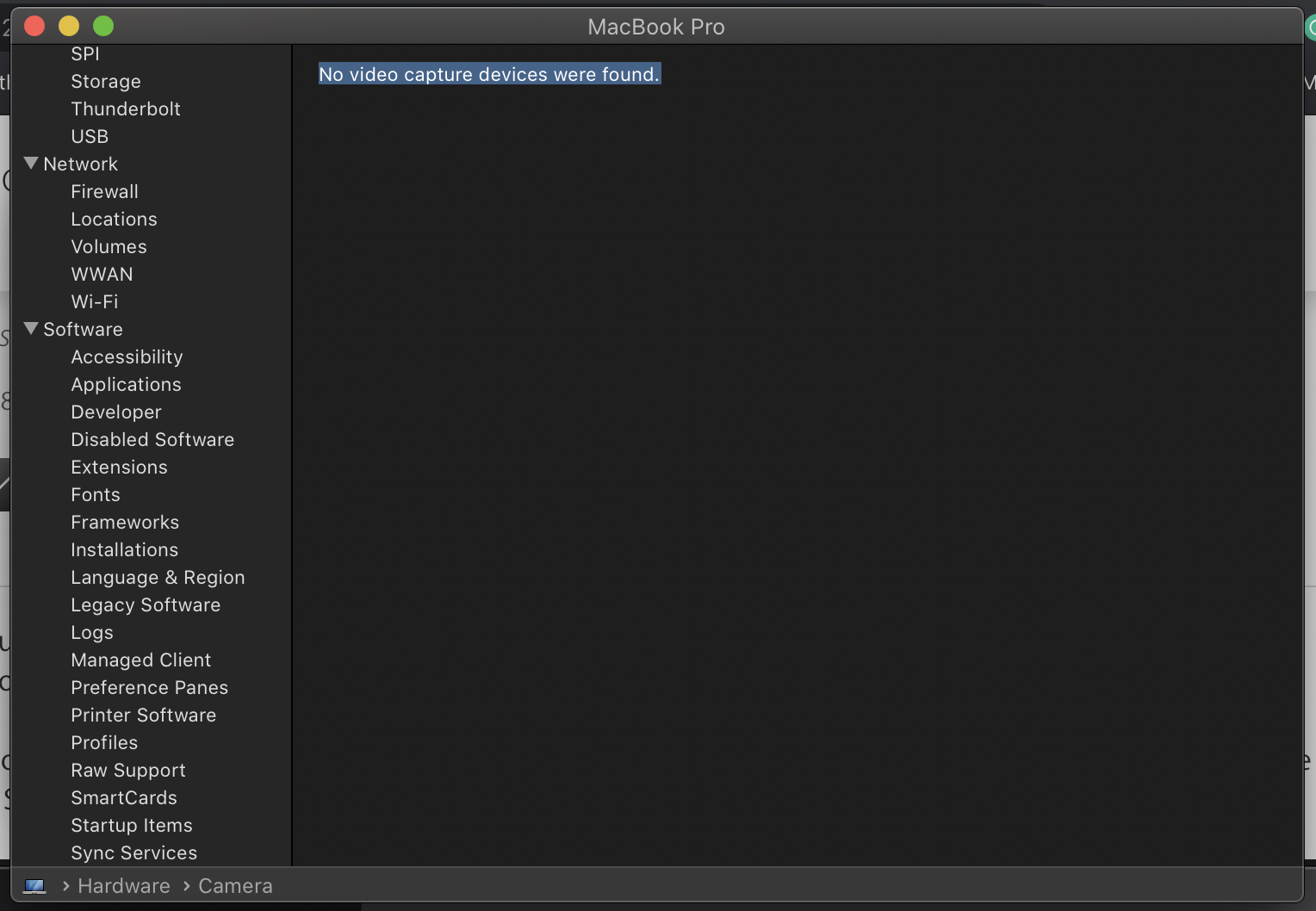Screen dimensions: 1316x911
Task: Click the MacBook Pro window title
Action: tap(656, 27)
